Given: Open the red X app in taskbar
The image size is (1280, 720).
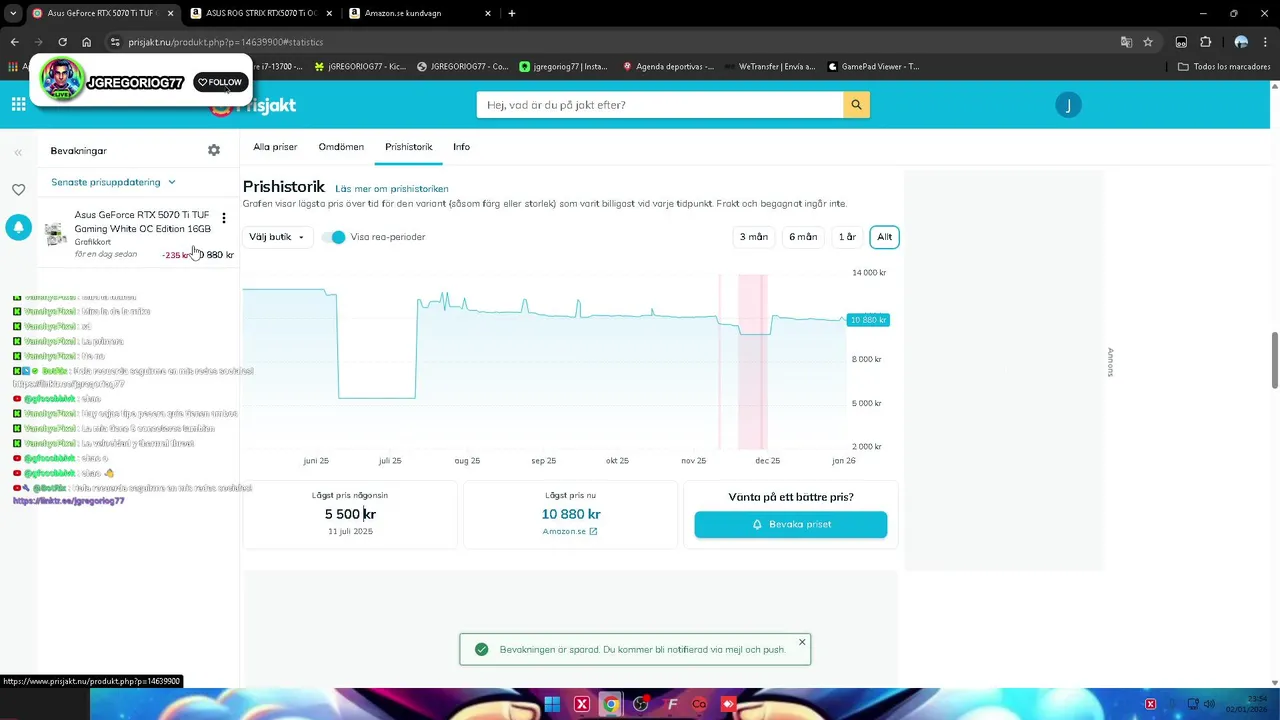Looking at the screenshot, I should 581,704.
